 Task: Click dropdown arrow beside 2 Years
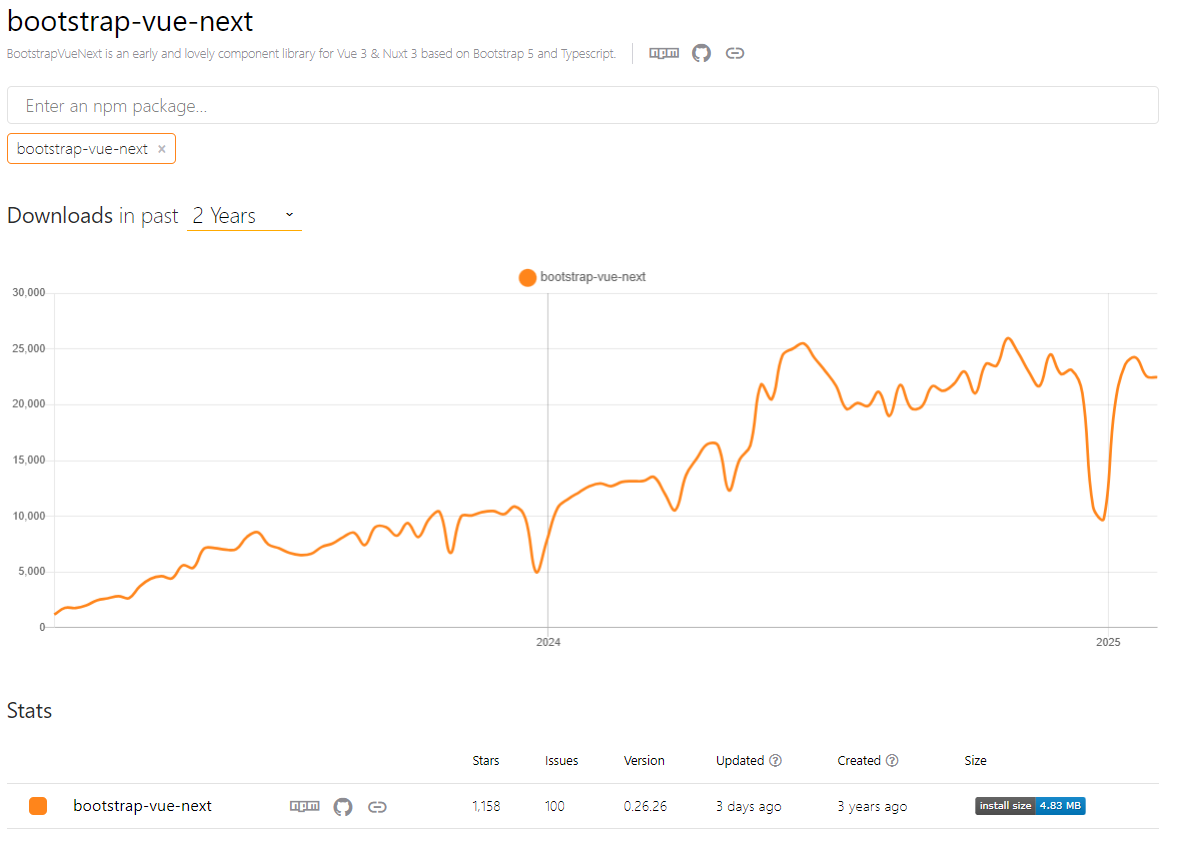point(289,215)
